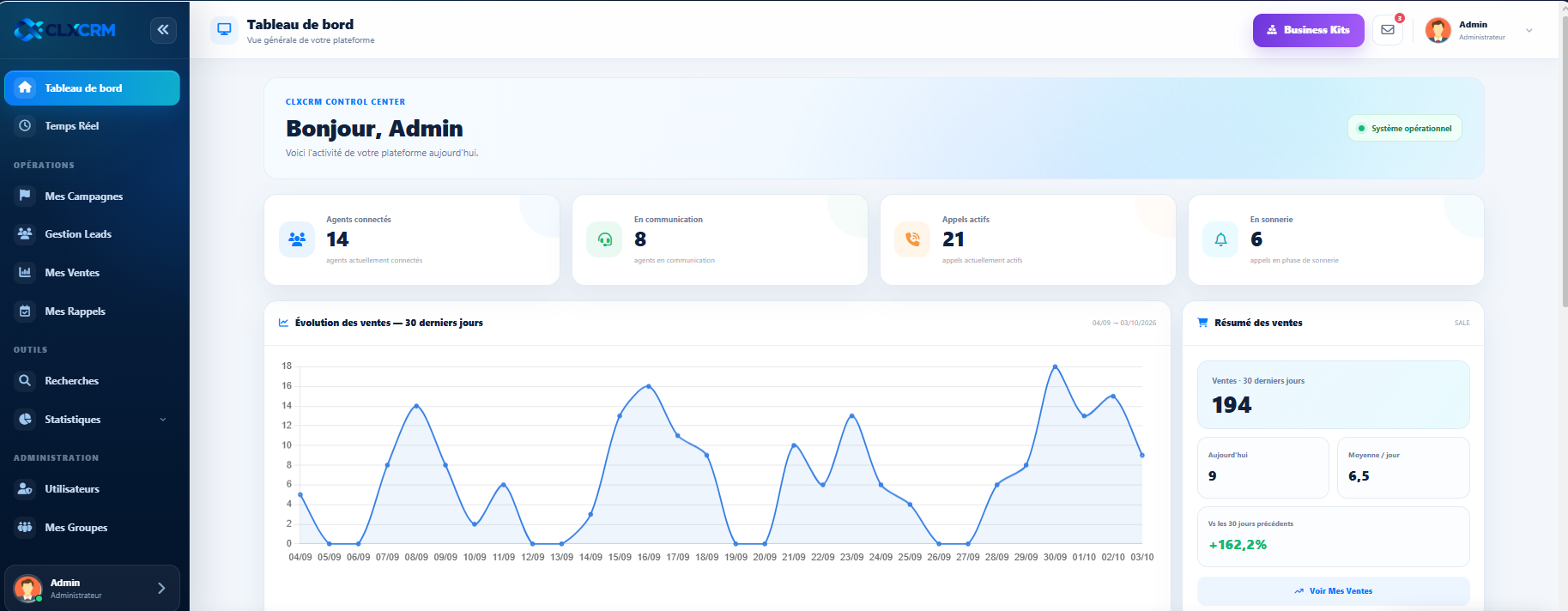The image size is (1568, 611).
Task: Click the monitor icon beside Tableau de bord
Action: pyautogui.click(x=224, y=29)
